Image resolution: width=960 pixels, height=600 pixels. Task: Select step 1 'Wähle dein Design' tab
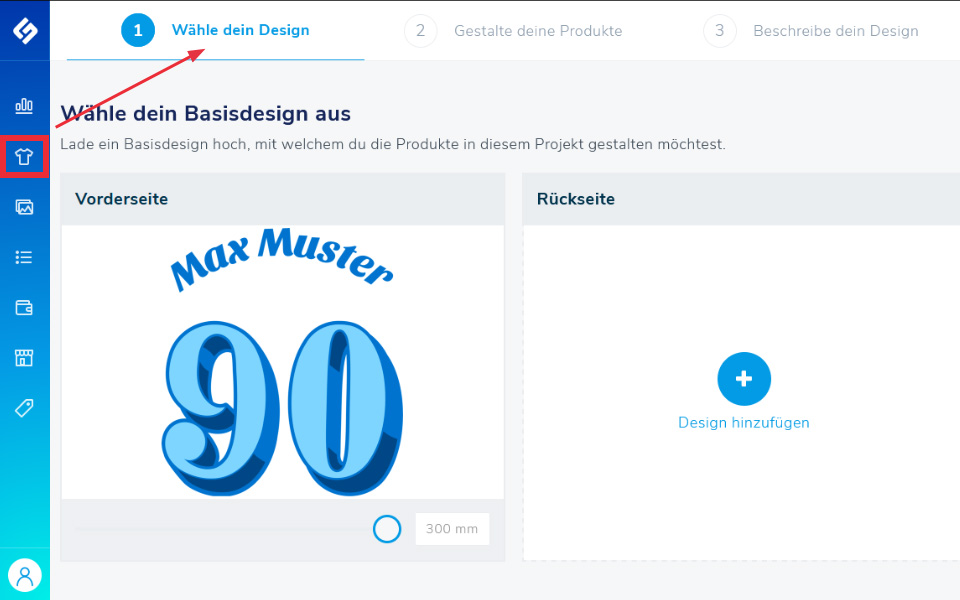(216, 31)
